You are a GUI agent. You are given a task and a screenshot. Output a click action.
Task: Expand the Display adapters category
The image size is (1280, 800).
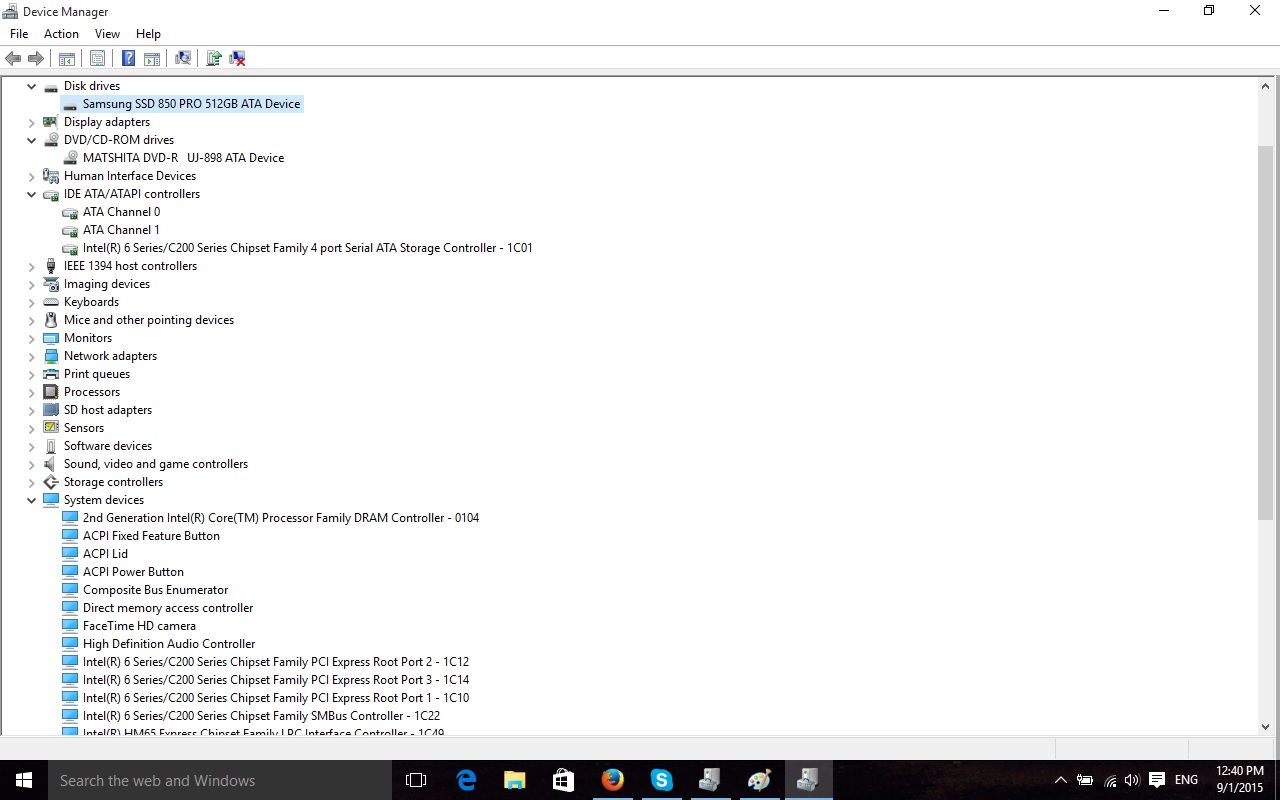pyautogui.click(x=32, y=122)
